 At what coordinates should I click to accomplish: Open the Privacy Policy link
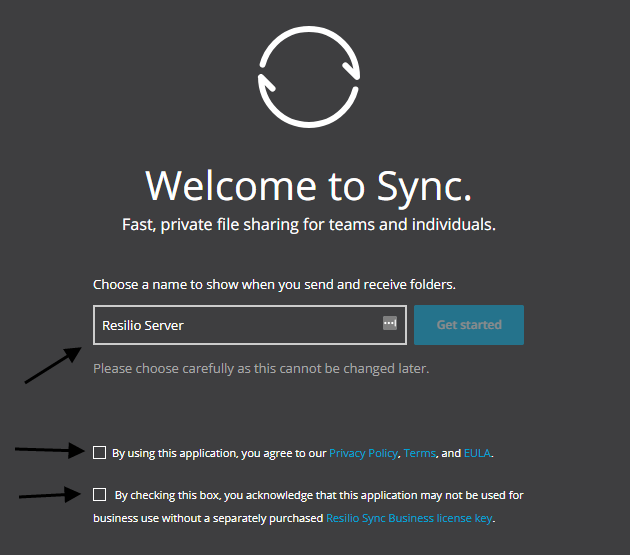(x=363, y=453)
